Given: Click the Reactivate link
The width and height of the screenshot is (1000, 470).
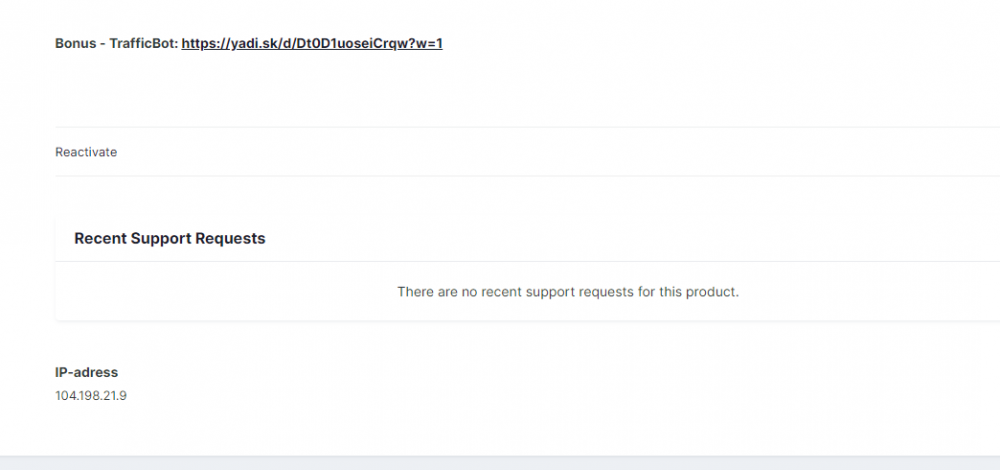Looking at the screenshot, I should pyautogui.click(x=86, y=152).
